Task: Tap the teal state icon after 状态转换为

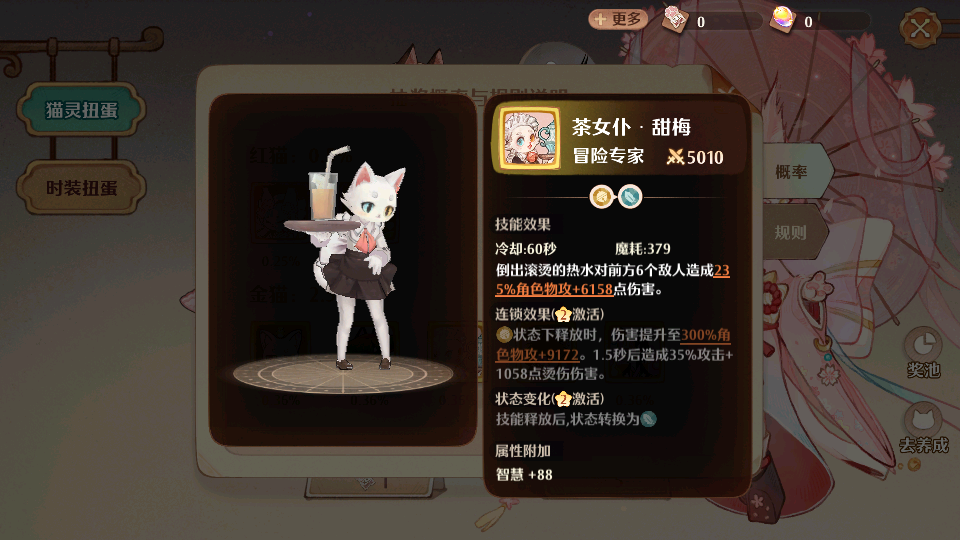Action: coord(648,419)
